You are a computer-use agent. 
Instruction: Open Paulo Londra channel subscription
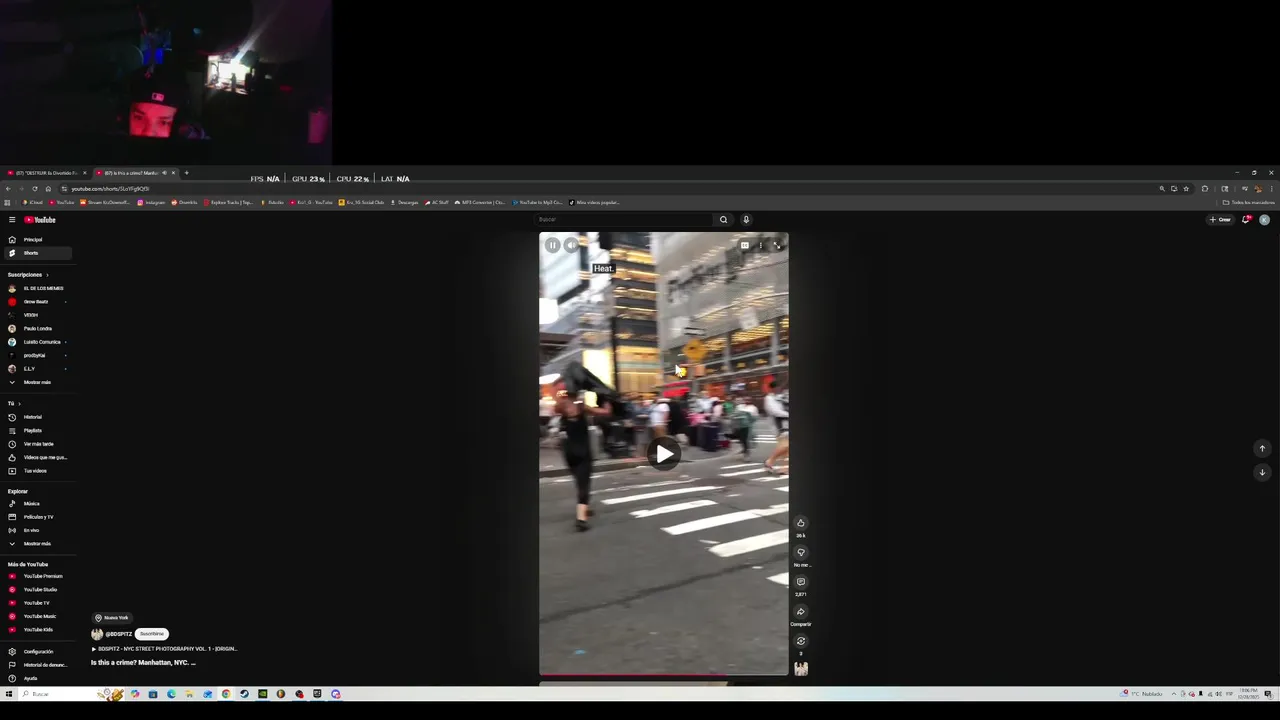(38, 329)
